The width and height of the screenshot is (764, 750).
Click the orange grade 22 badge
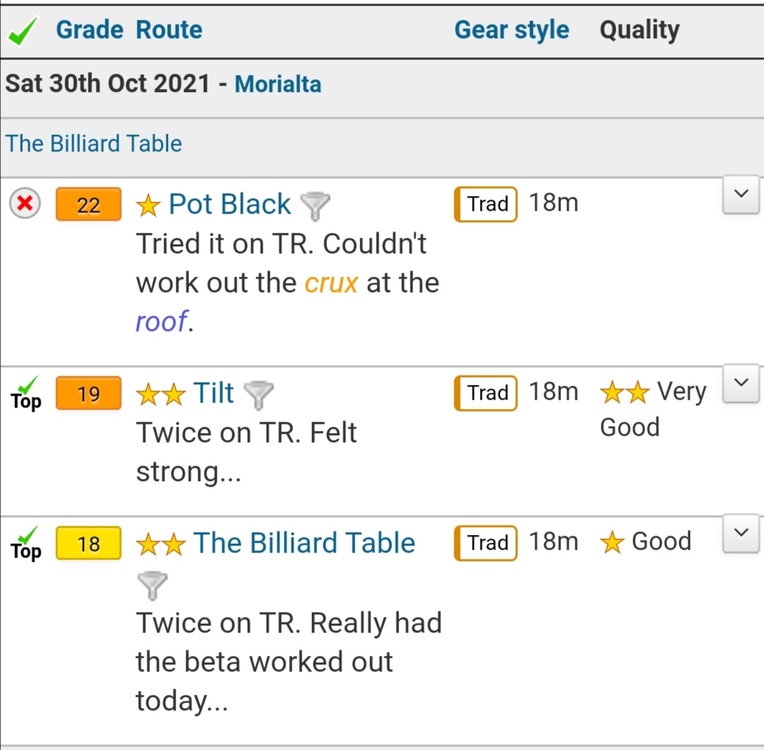pyautogui.click(x=89, y=205)
